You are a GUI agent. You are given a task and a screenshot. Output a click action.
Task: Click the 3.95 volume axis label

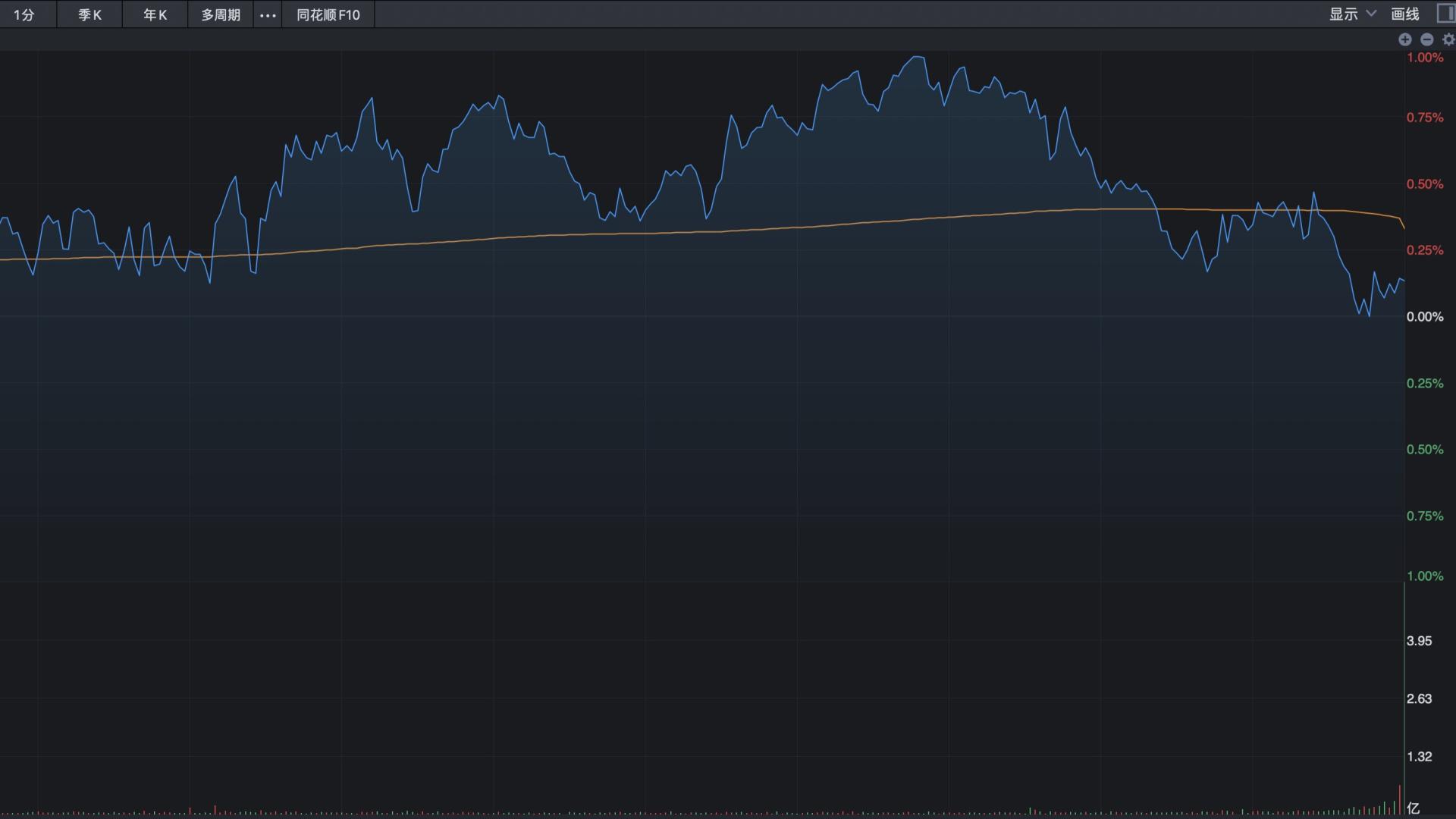click(x=1419, y=641)
